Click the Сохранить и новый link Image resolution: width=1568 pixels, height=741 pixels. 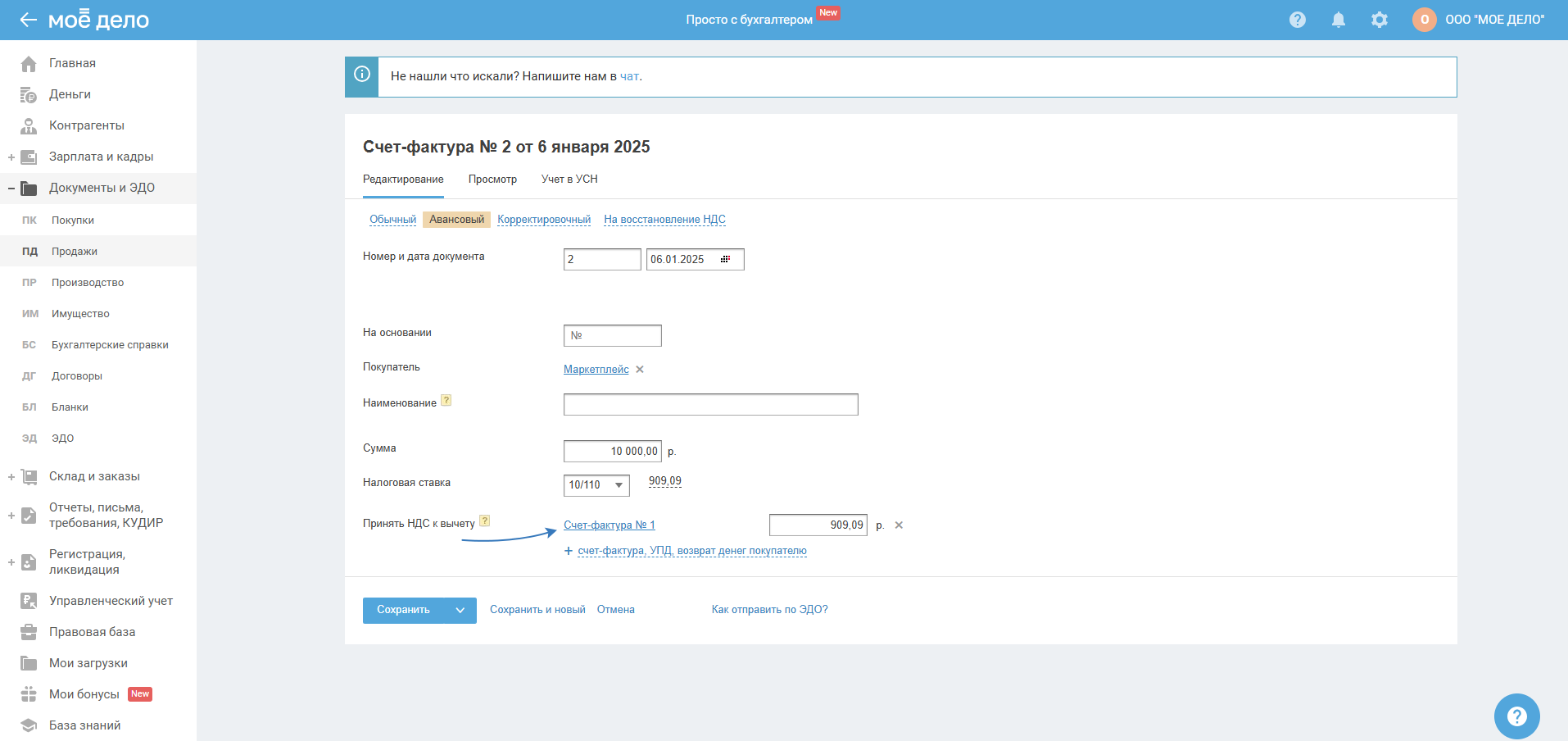point(537,610)
